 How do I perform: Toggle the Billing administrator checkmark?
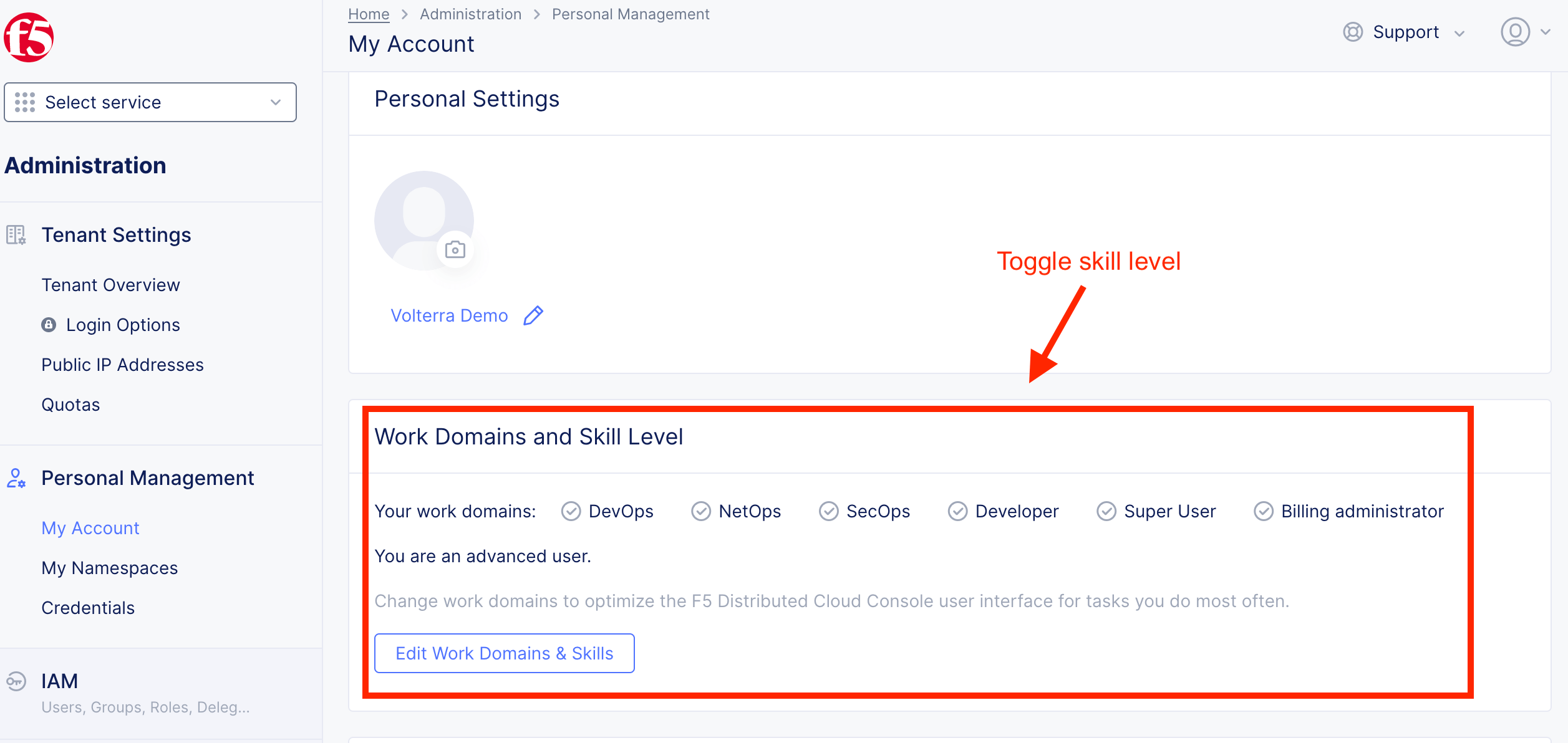click(x=1263, y=511)
